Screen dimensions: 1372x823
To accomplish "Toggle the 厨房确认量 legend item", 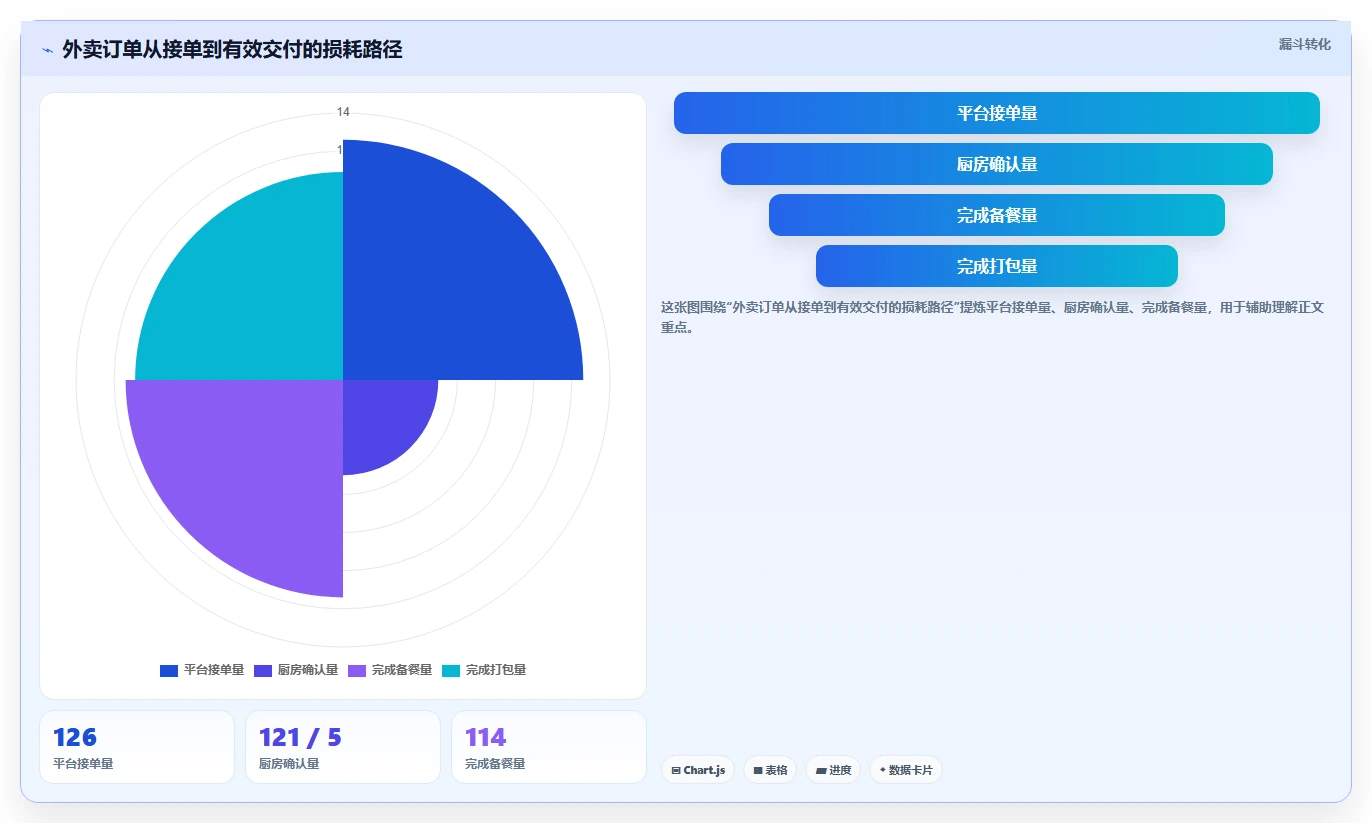I will click(296, 670).
